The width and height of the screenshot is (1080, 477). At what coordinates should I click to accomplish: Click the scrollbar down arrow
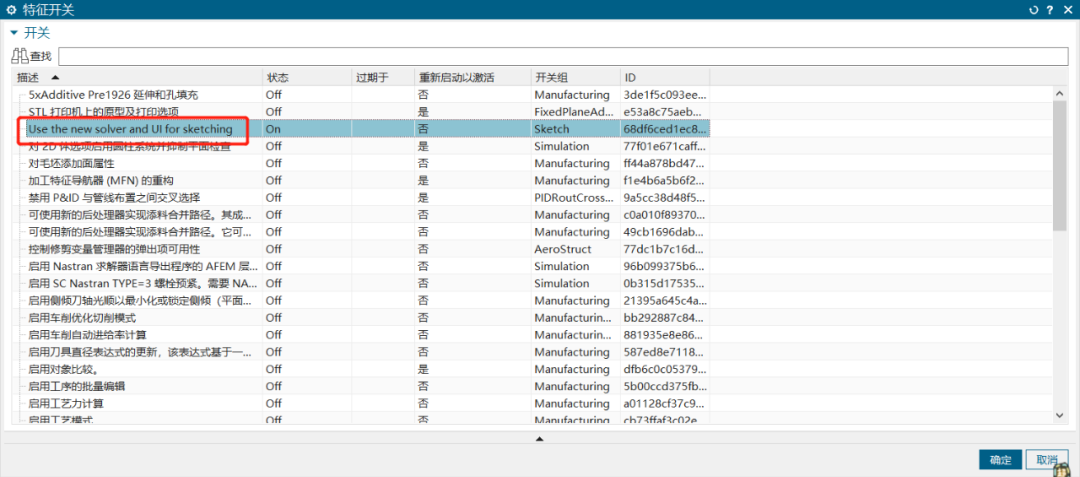[x=1061, y=414]
